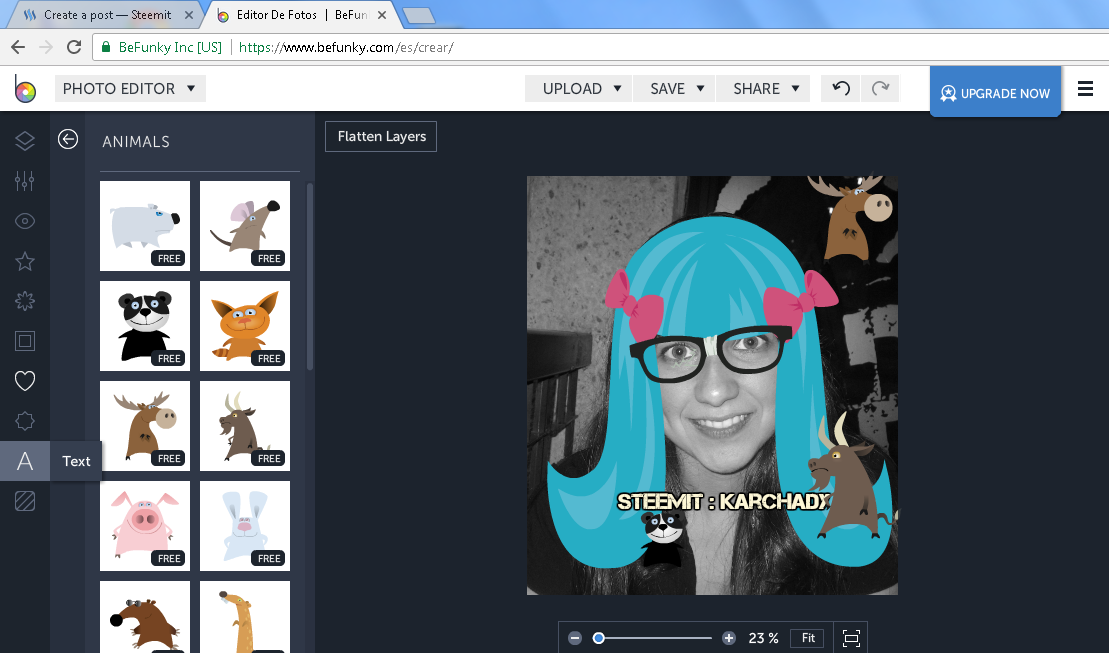The width and height of the screenshot is (1109, 653).
Task: Click the 23 % zoom value
Action: 763,638
